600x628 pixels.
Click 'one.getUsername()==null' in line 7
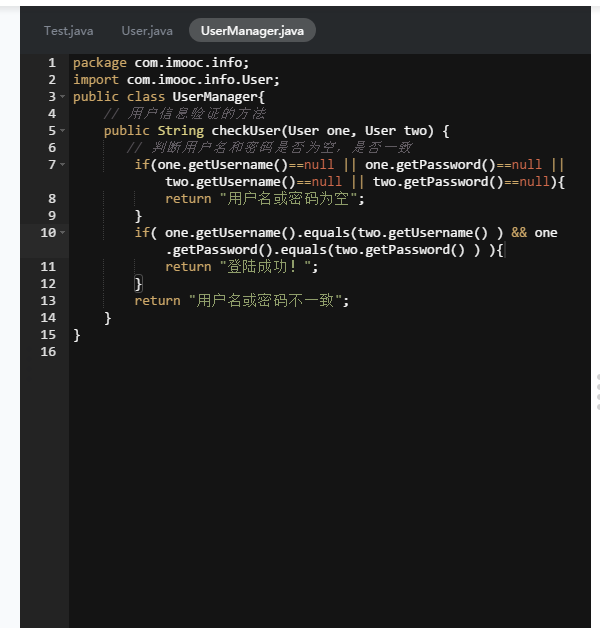coord(246,165)
